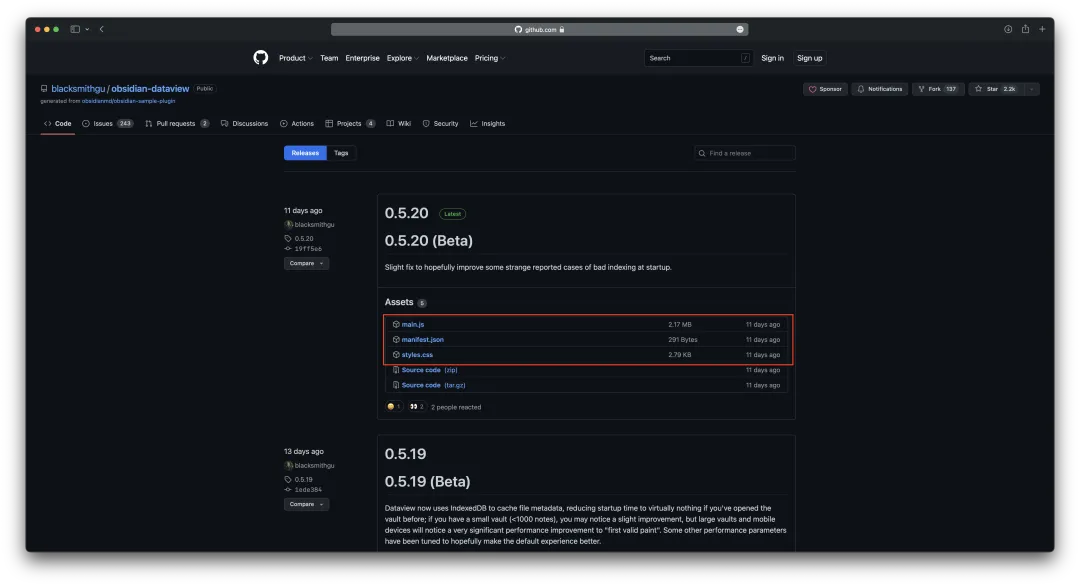Open the 0.5.19 tag link
Image resolution: width=1080 pixels, height=586 pixels.
[304, 479]
